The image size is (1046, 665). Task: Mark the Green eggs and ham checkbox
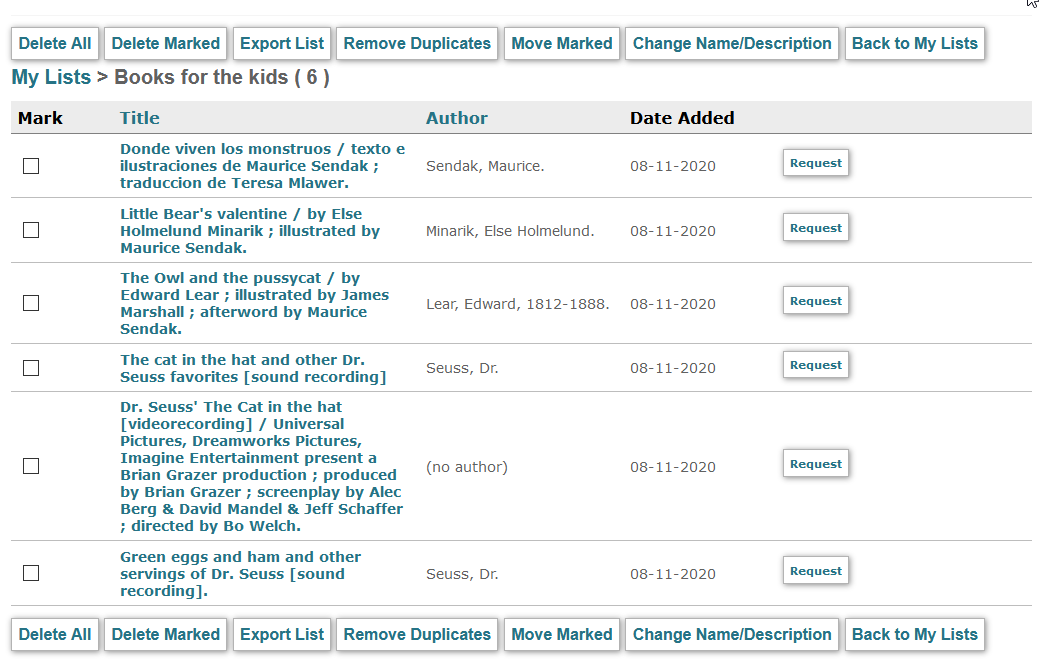point(31,573)
